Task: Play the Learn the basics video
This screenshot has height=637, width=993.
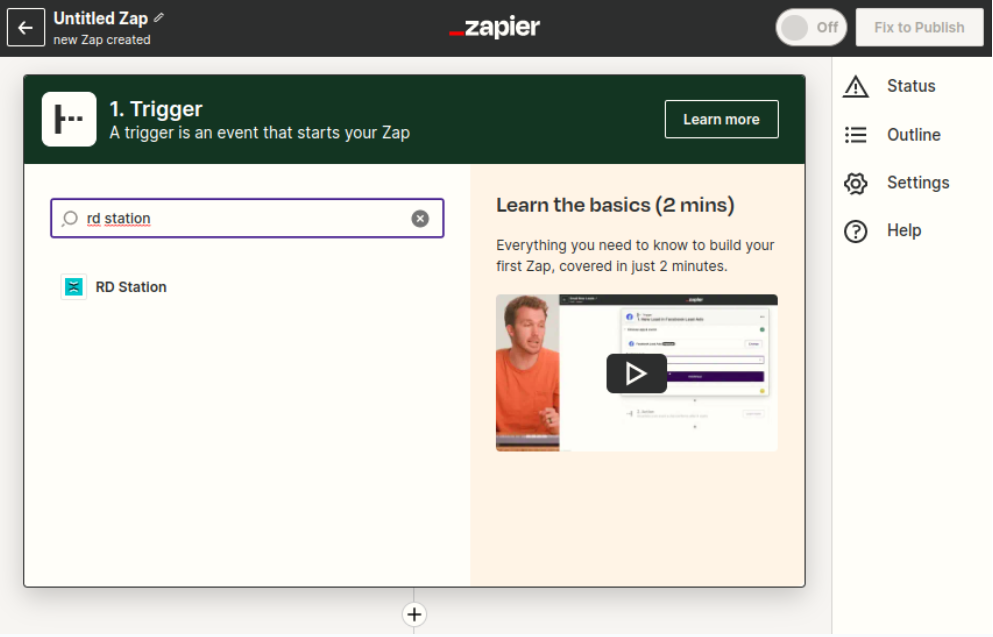Action: click(637, 373)
